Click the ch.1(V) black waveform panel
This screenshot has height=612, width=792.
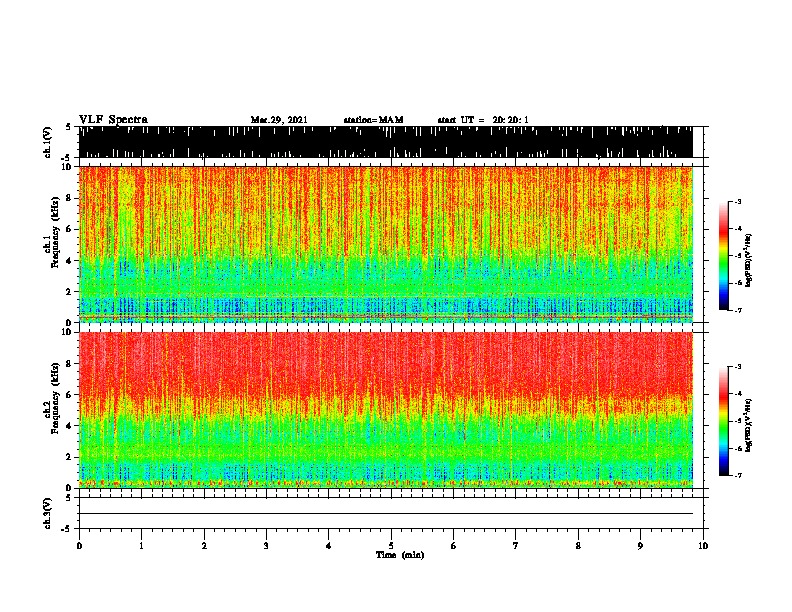[386, 142]
